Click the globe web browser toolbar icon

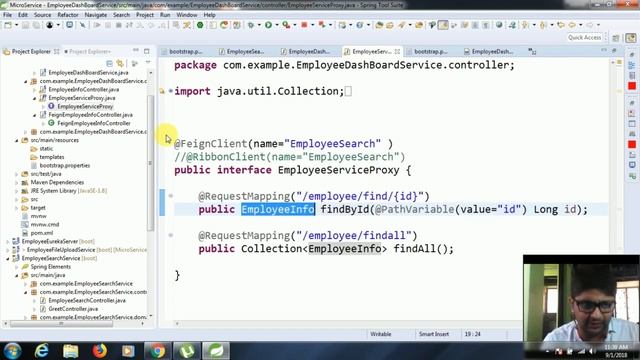499,25
